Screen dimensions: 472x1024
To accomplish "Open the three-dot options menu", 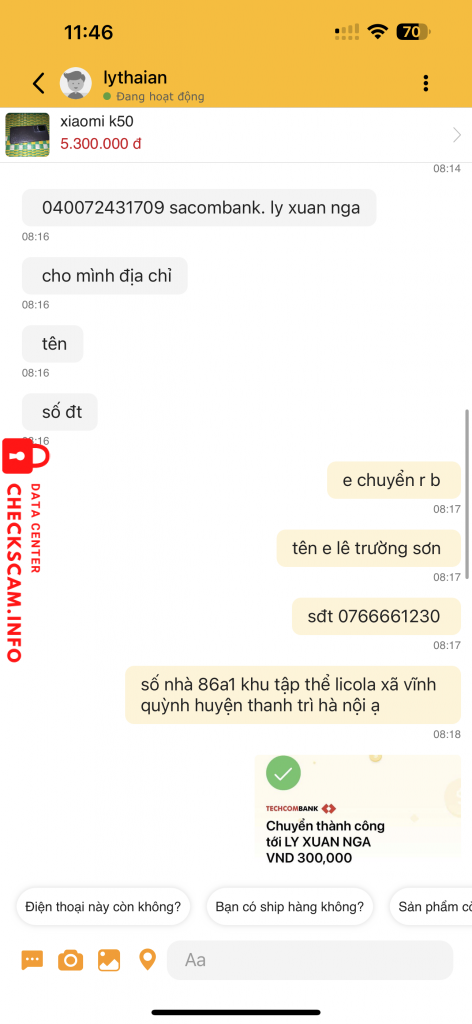I will click(x=426, y=83).
